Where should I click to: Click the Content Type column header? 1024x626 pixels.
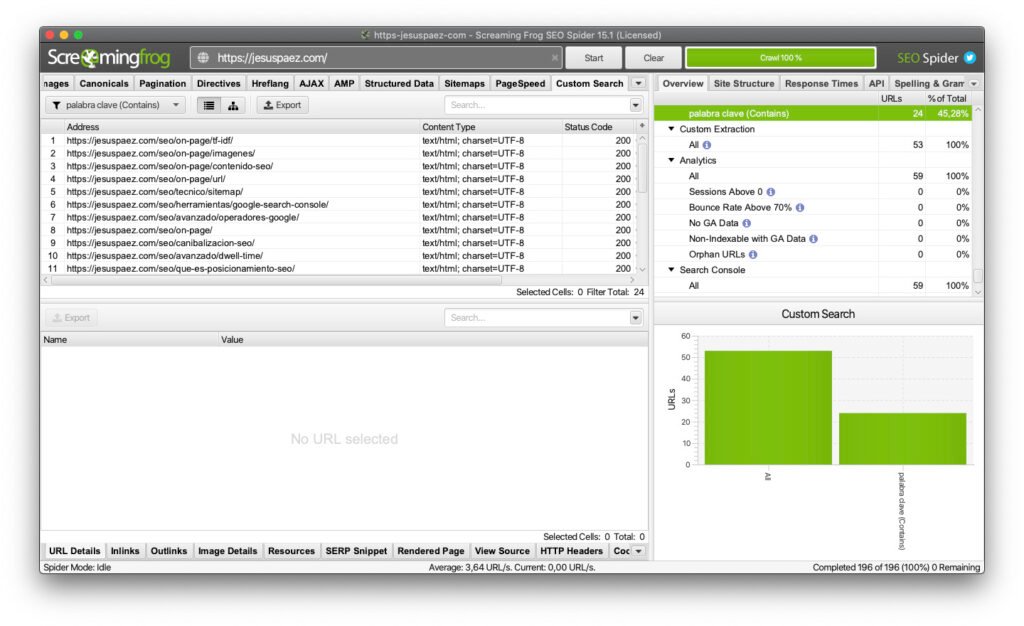[x=490, y=127]
